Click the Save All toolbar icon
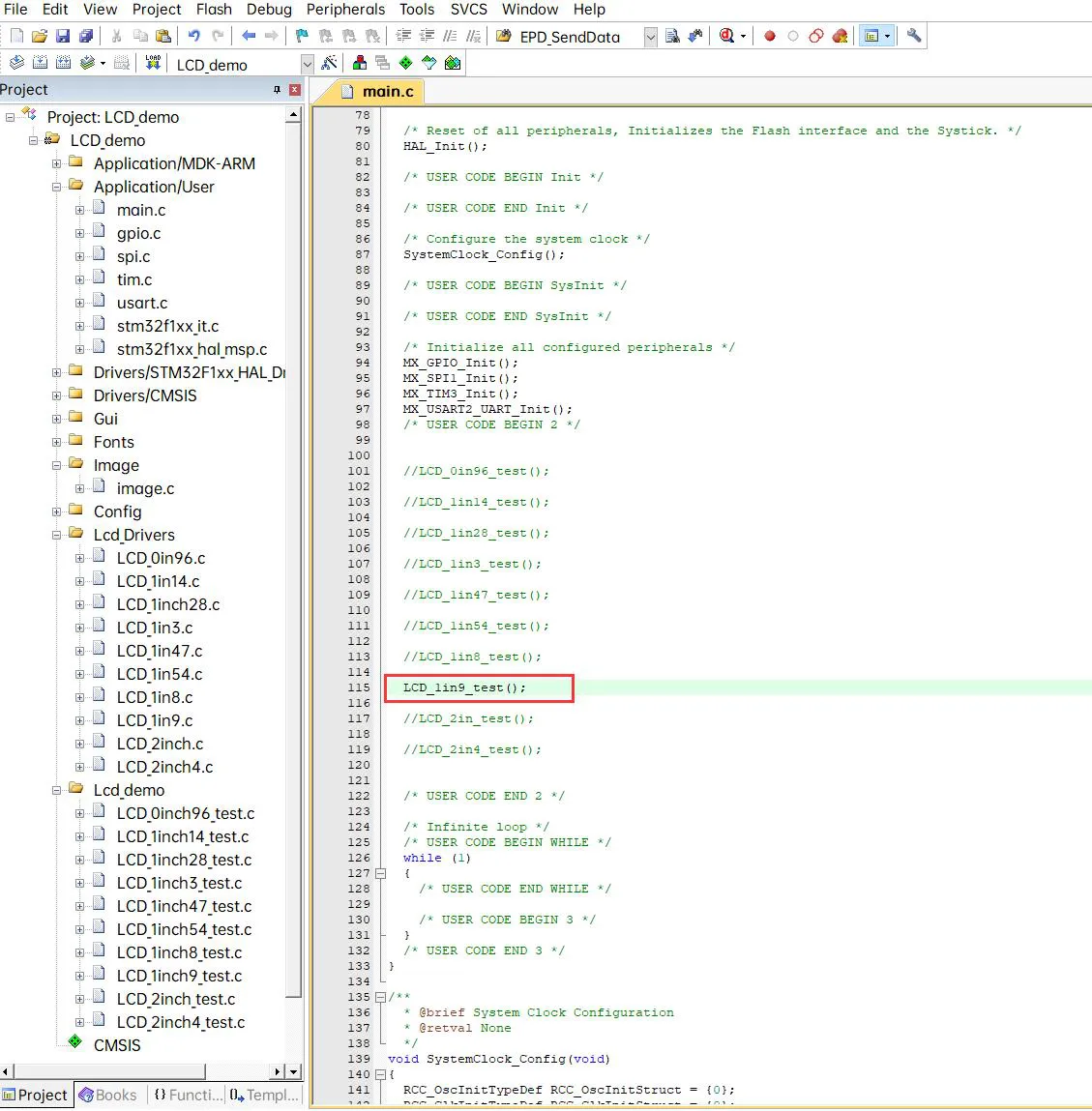1092x1111 pixels. [86, 36]
